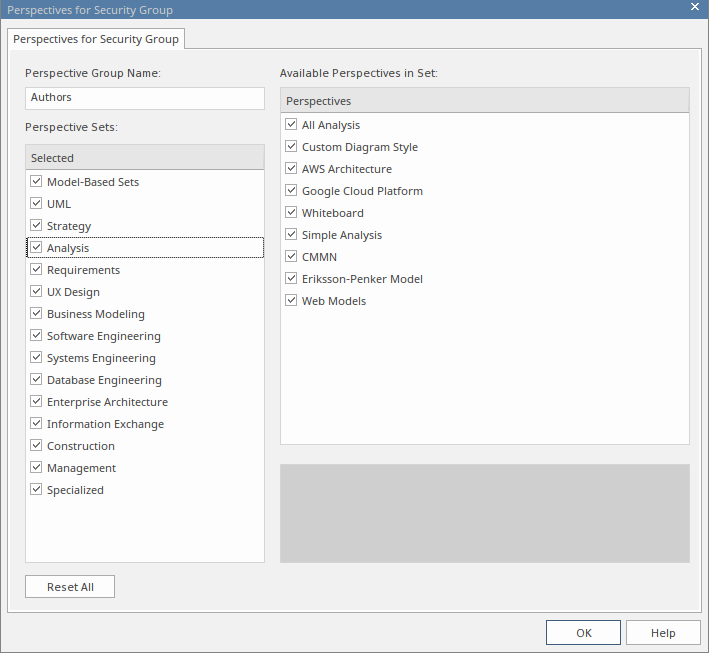Select the Business Modeling set row
709x653 pixels.
click(95, 314)
